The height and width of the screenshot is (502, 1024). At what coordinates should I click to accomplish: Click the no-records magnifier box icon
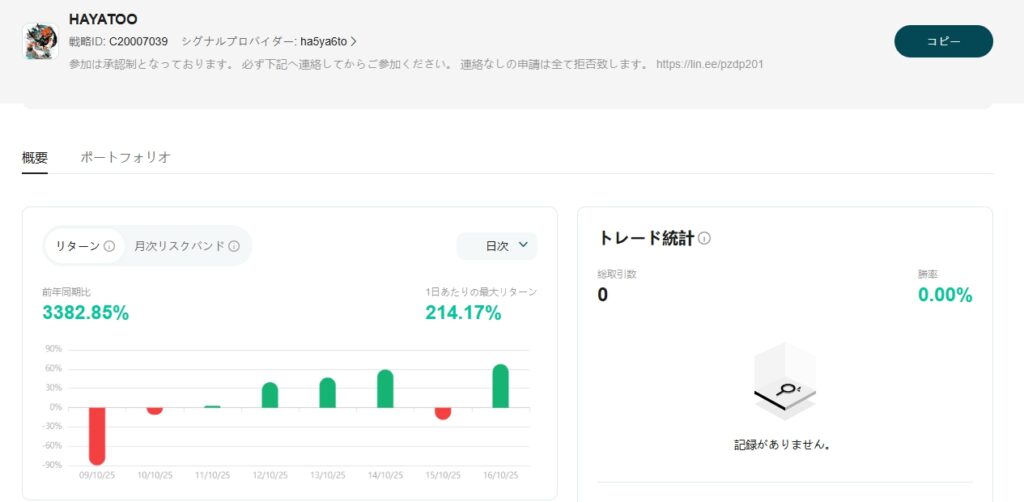pyautogui.click(x=784, y=385)
